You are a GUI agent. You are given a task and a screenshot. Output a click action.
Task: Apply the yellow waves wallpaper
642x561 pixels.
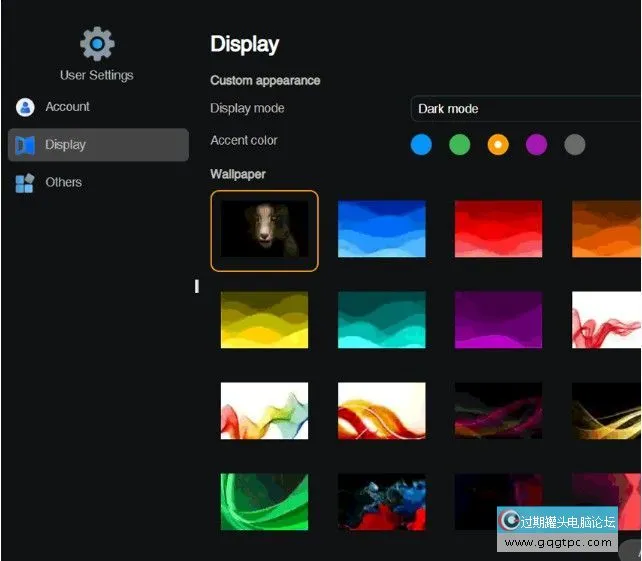pos(264,320)
